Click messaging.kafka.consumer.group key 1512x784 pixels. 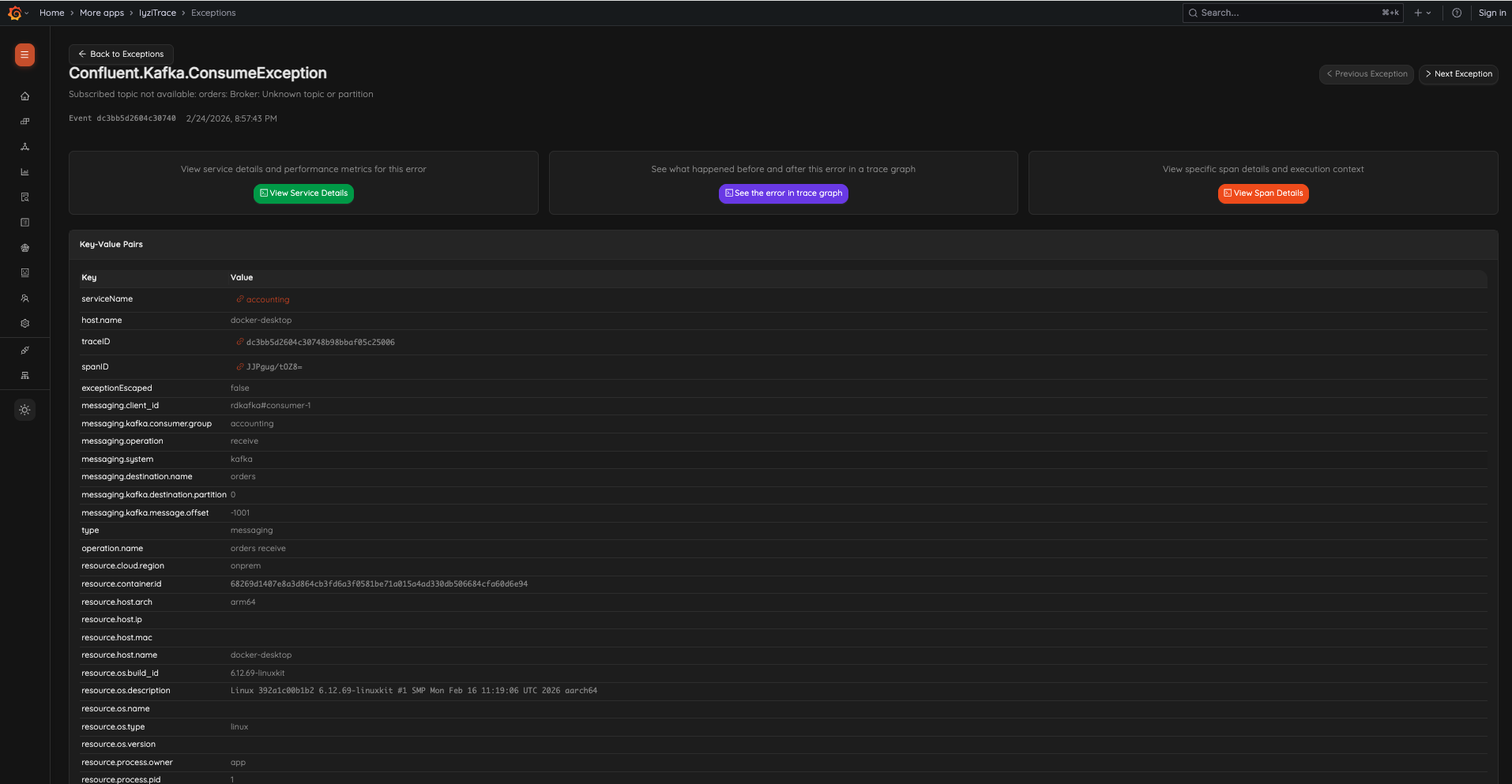tap(147, 424)
